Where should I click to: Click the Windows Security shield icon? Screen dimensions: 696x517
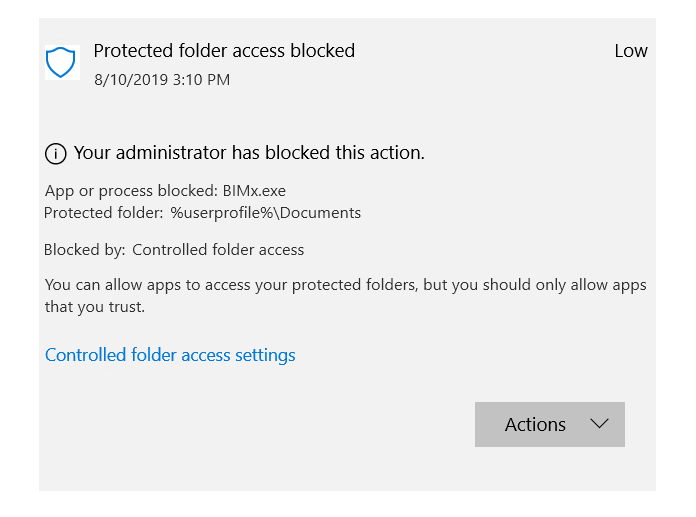(61, 62)
